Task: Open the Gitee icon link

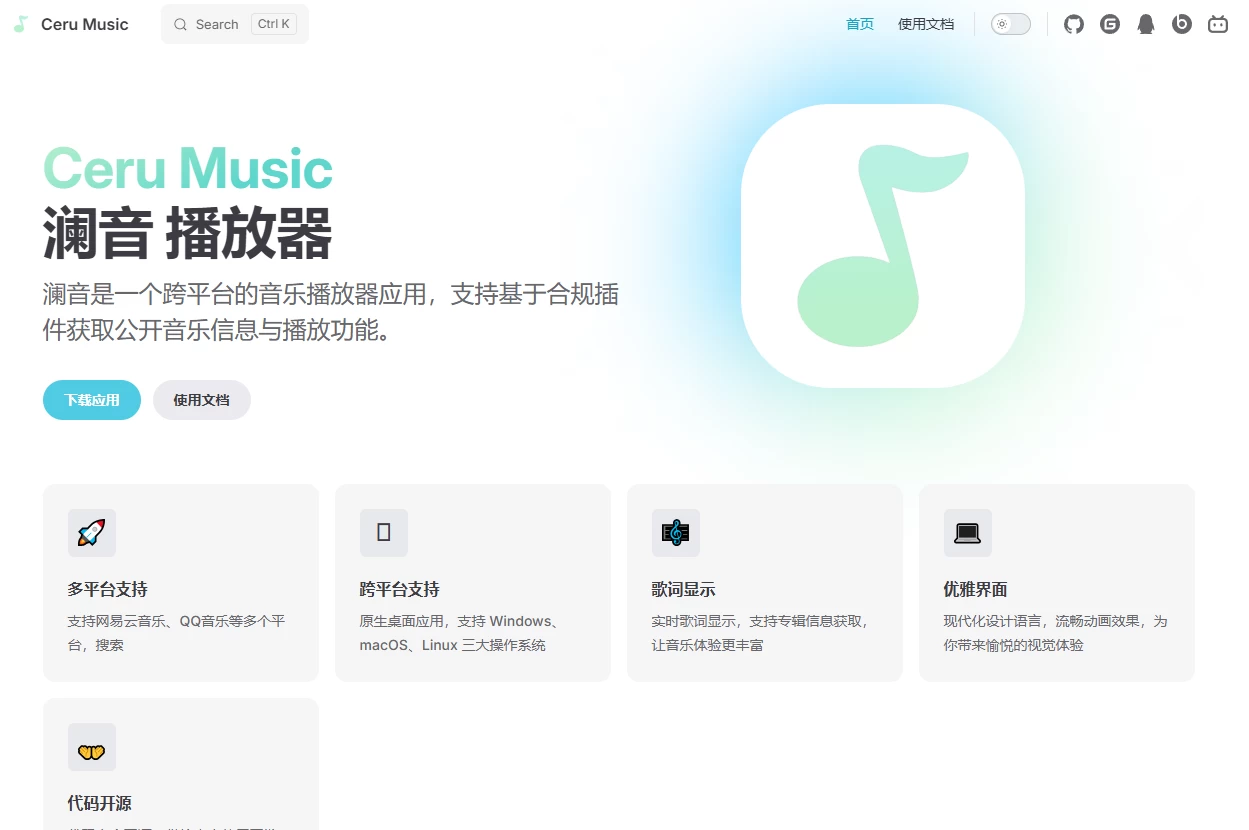Action: [x=1109, y=24]
